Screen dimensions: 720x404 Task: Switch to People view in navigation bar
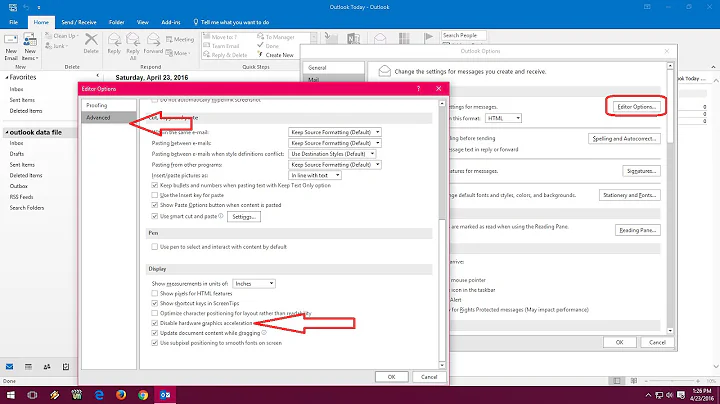[47, 367]
